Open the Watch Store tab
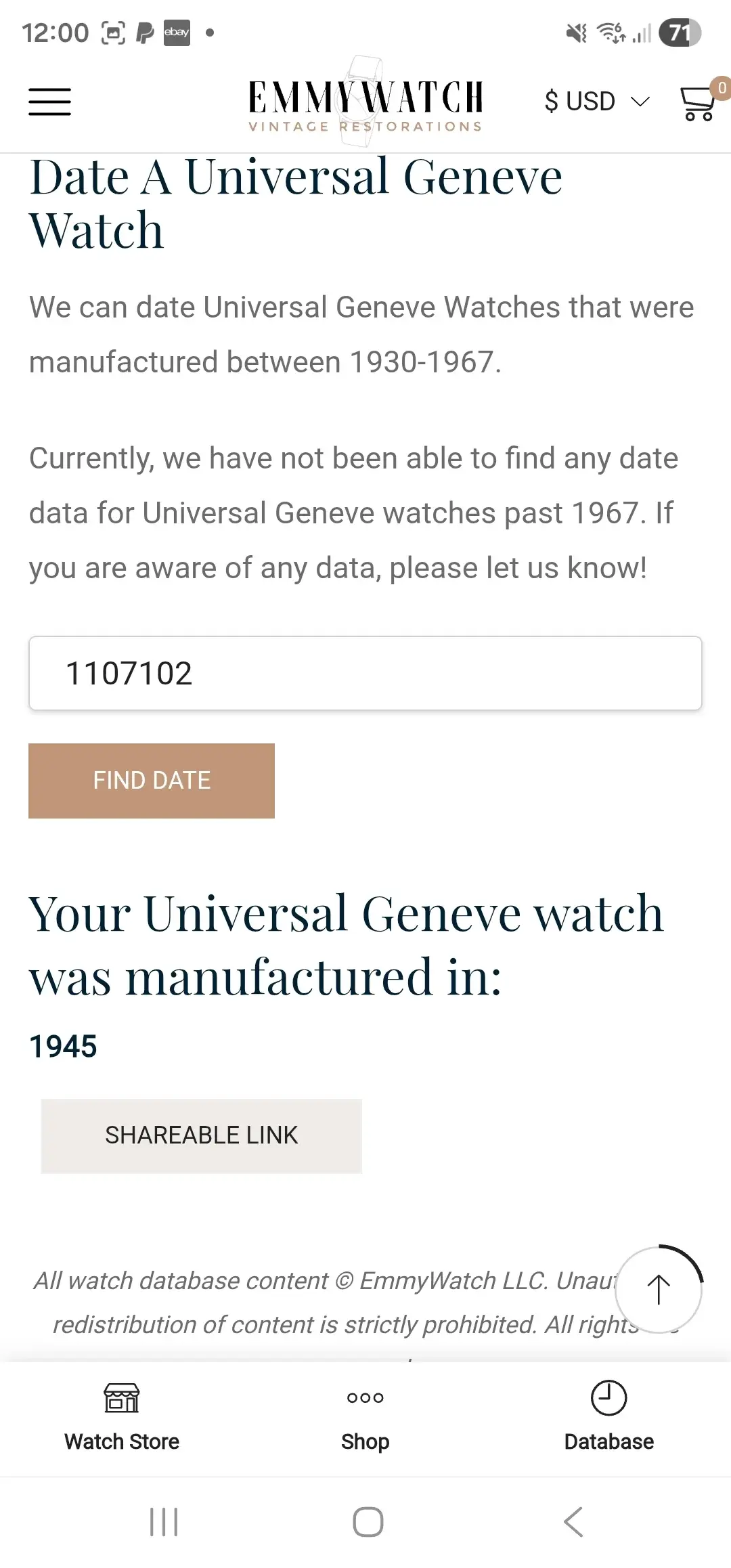Viewport: 731px width, 1568px height. coord(121,1418)
